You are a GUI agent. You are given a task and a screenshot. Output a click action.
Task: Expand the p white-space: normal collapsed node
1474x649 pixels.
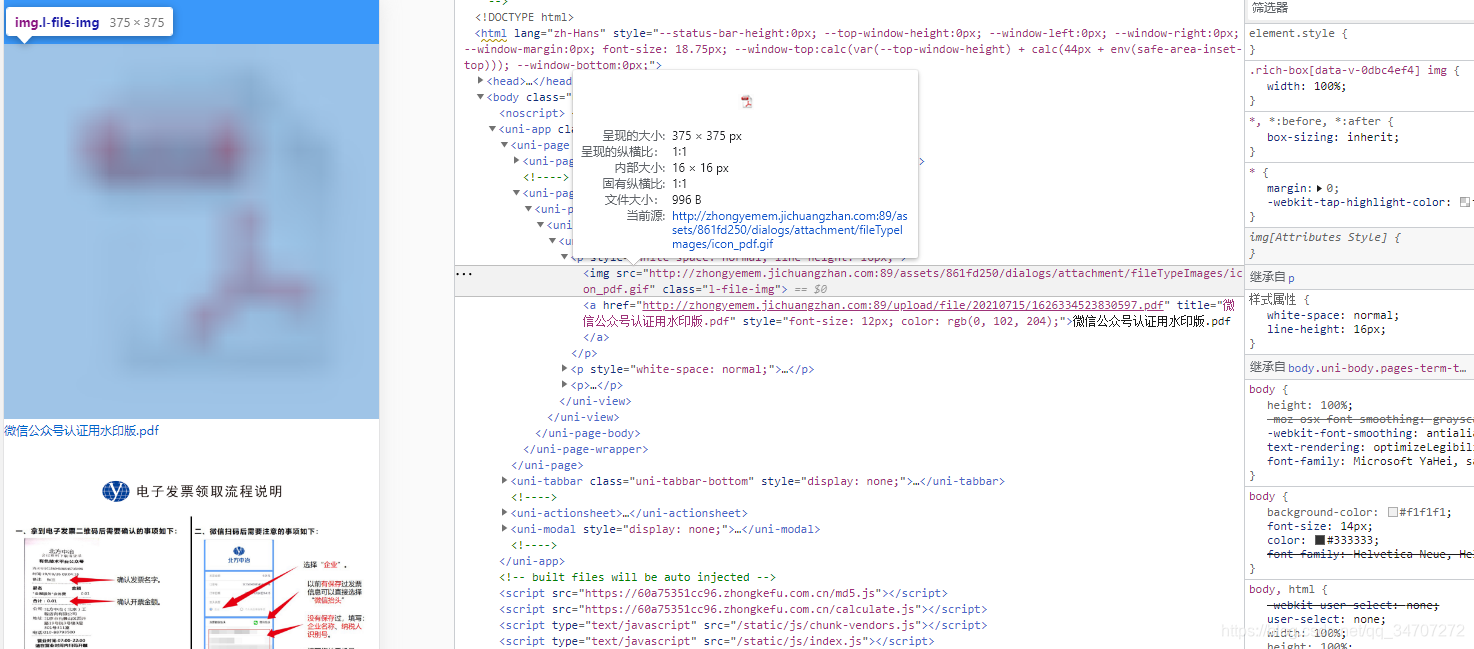point(565,369)
